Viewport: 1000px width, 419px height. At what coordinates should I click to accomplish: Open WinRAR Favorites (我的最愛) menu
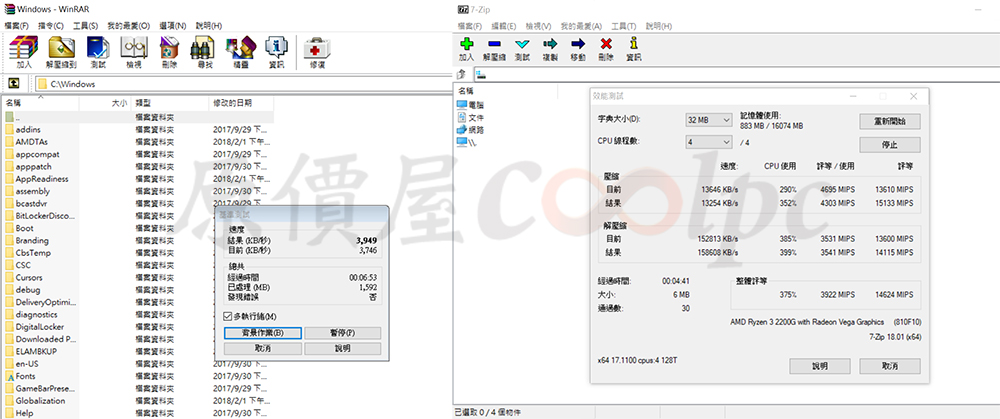point(128,26)
